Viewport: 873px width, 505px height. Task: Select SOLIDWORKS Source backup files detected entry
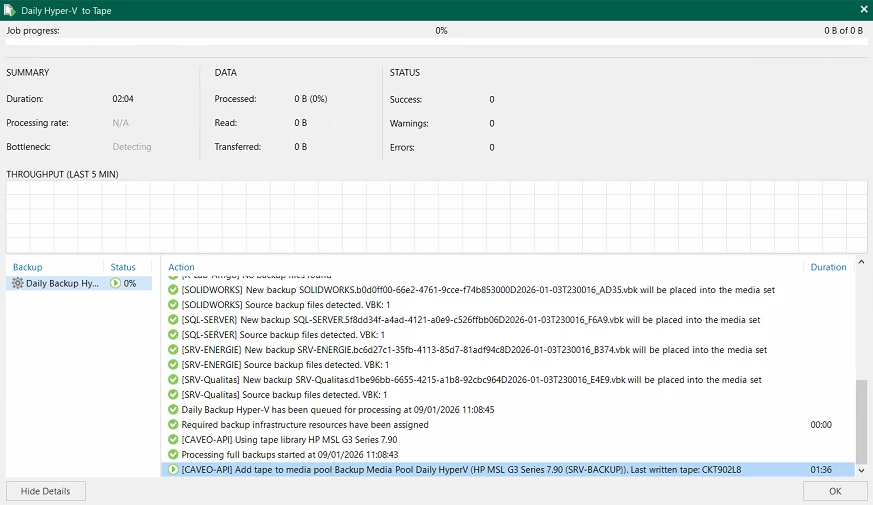point(508,305)
